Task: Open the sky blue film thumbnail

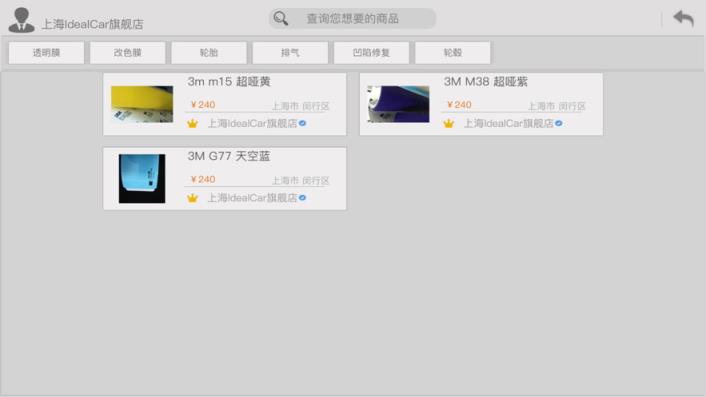Action: click(142, 179)
